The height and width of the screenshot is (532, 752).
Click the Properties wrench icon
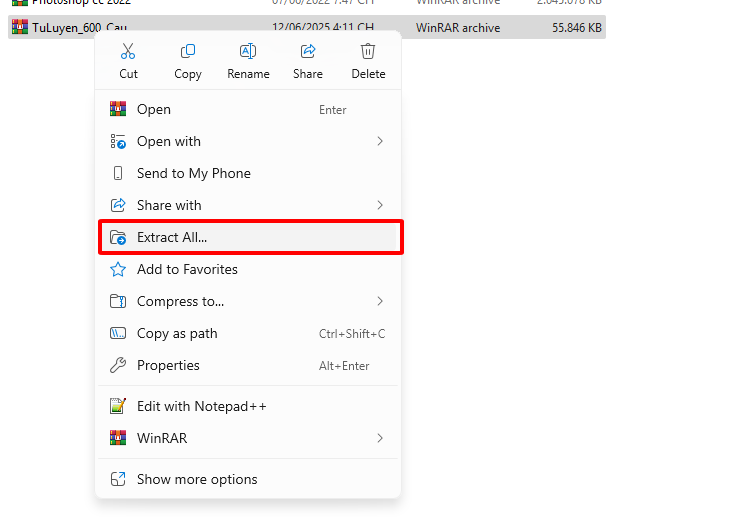[118, 365]
